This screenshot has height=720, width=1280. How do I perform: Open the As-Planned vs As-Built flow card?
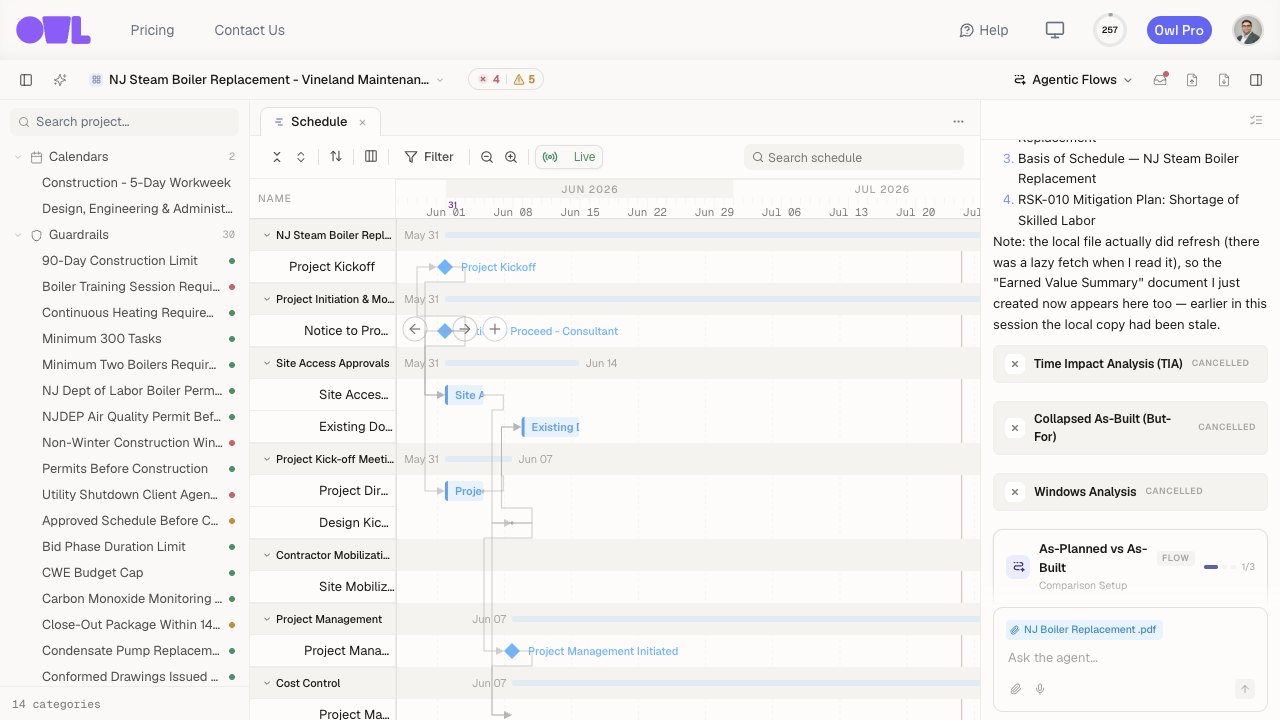point(1130,567)
